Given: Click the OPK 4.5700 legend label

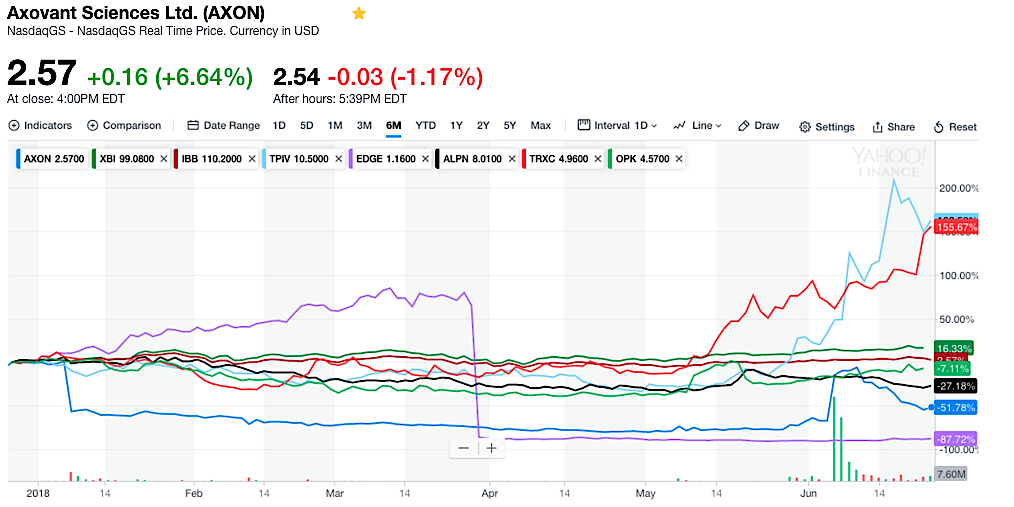Looking at the screenshot, I should [642, 158].
